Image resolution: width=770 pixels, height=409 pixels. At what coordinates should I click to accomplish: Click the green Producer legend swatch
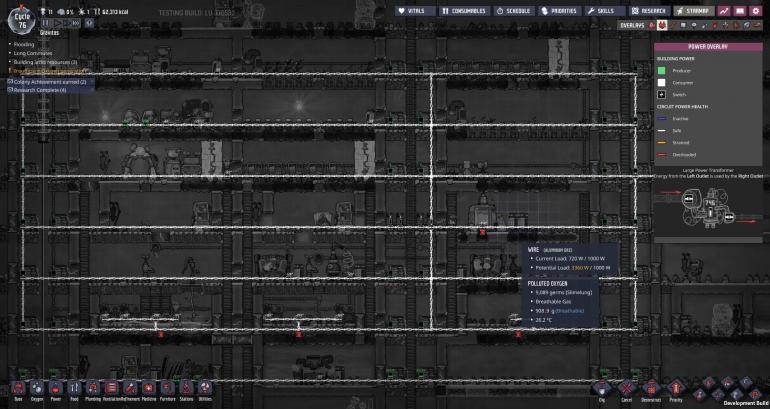661,71
